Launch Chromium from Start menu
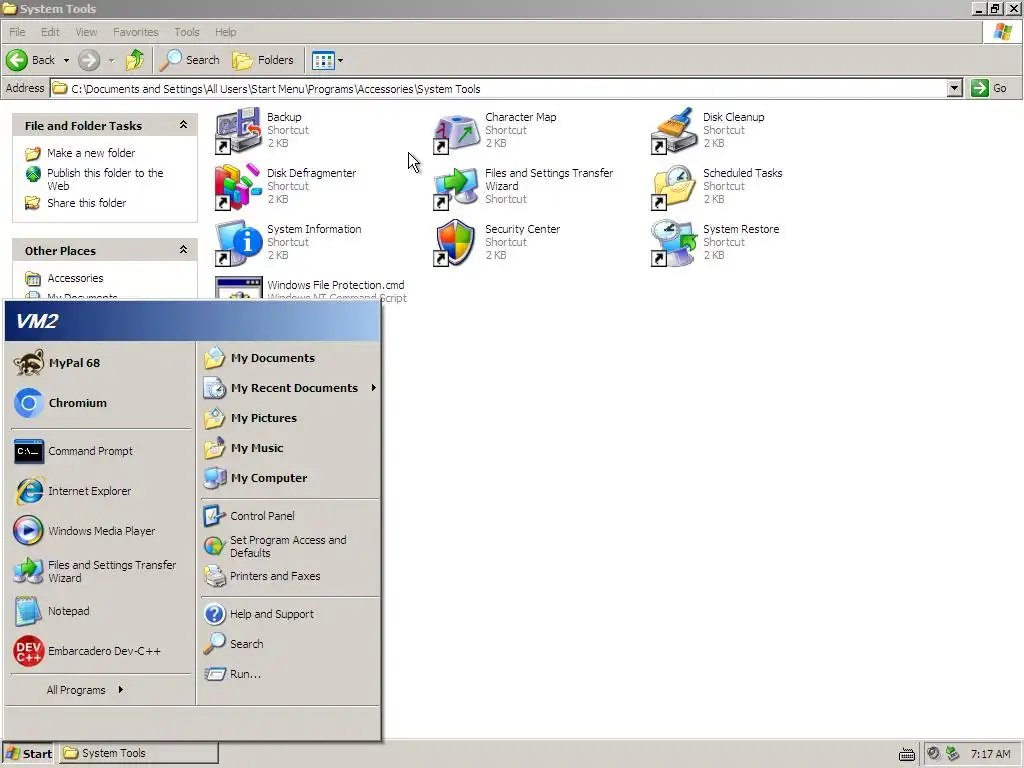 pos(101,403)
